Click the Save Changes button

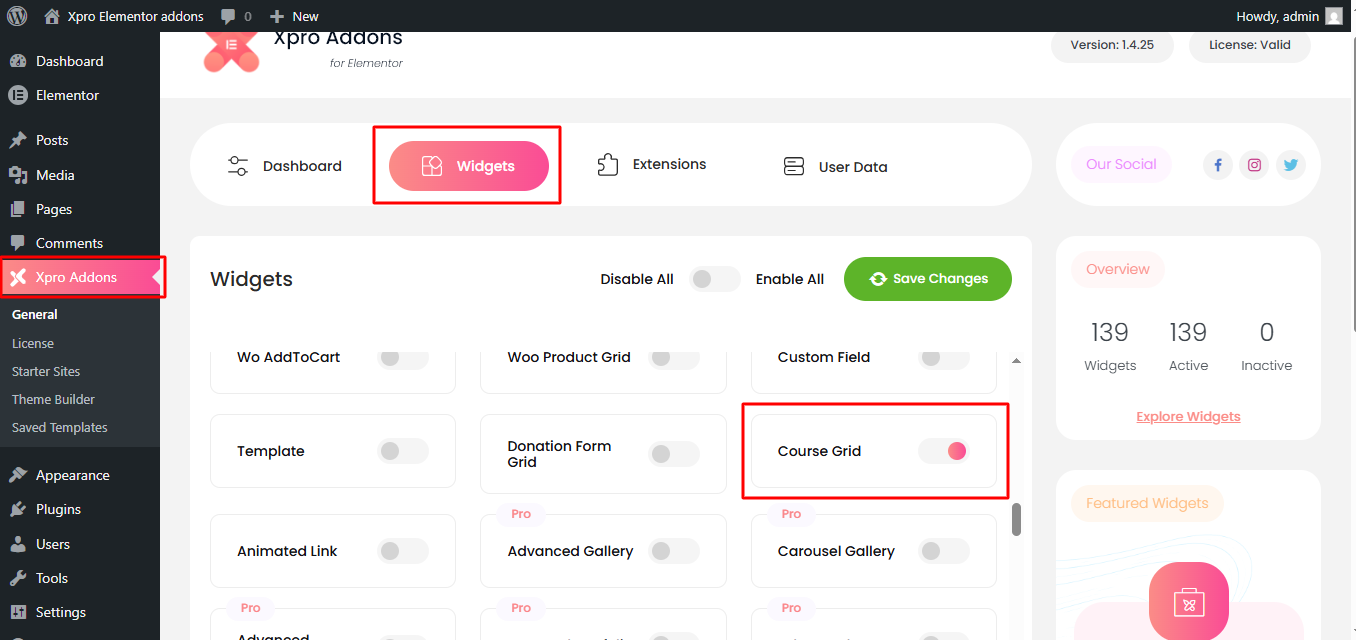pos(927,279)
